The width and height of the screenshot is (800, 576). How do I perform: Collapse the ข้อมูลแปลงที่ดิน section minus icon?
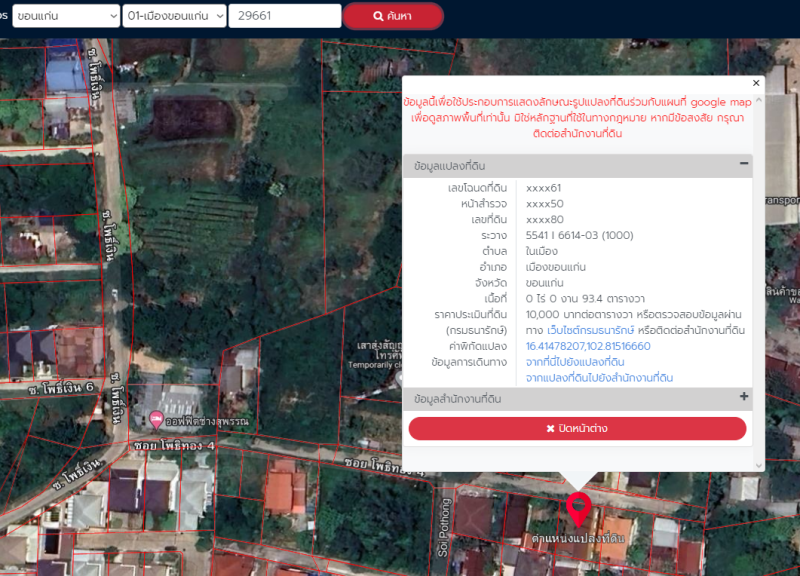pyautogui.click(x=744, y=164)
